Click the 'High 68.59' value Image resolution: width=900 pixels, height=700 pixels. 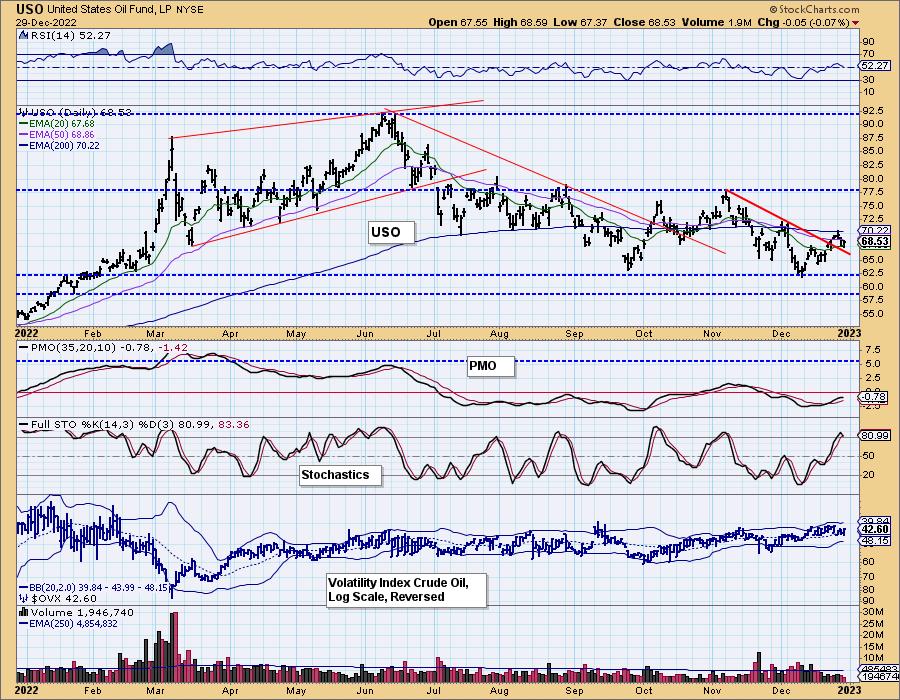click(x=520, y=22)
